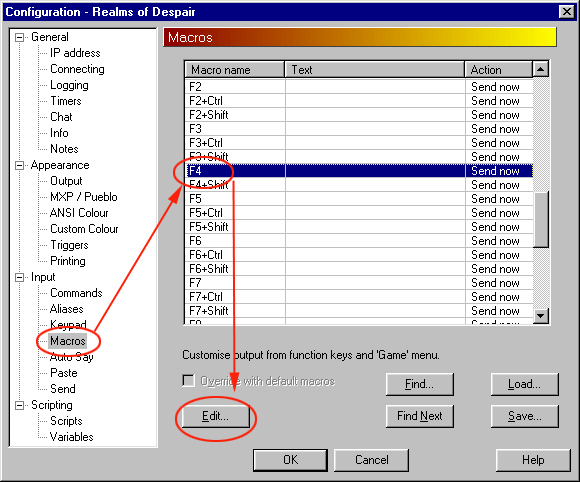This screenshot has height=482, width=580.
Task: Click the macro list scrollbar thumb
Action: pos(541,219)
